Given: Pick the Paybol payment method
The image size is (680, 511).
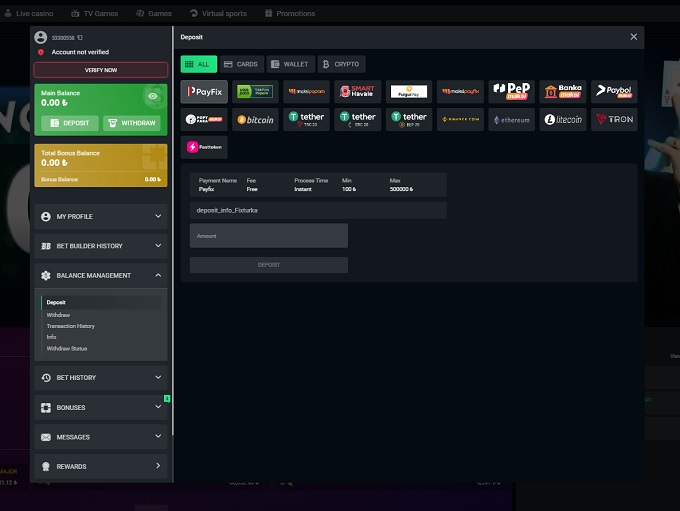Looking at the screenshot, I should (614, 92).
